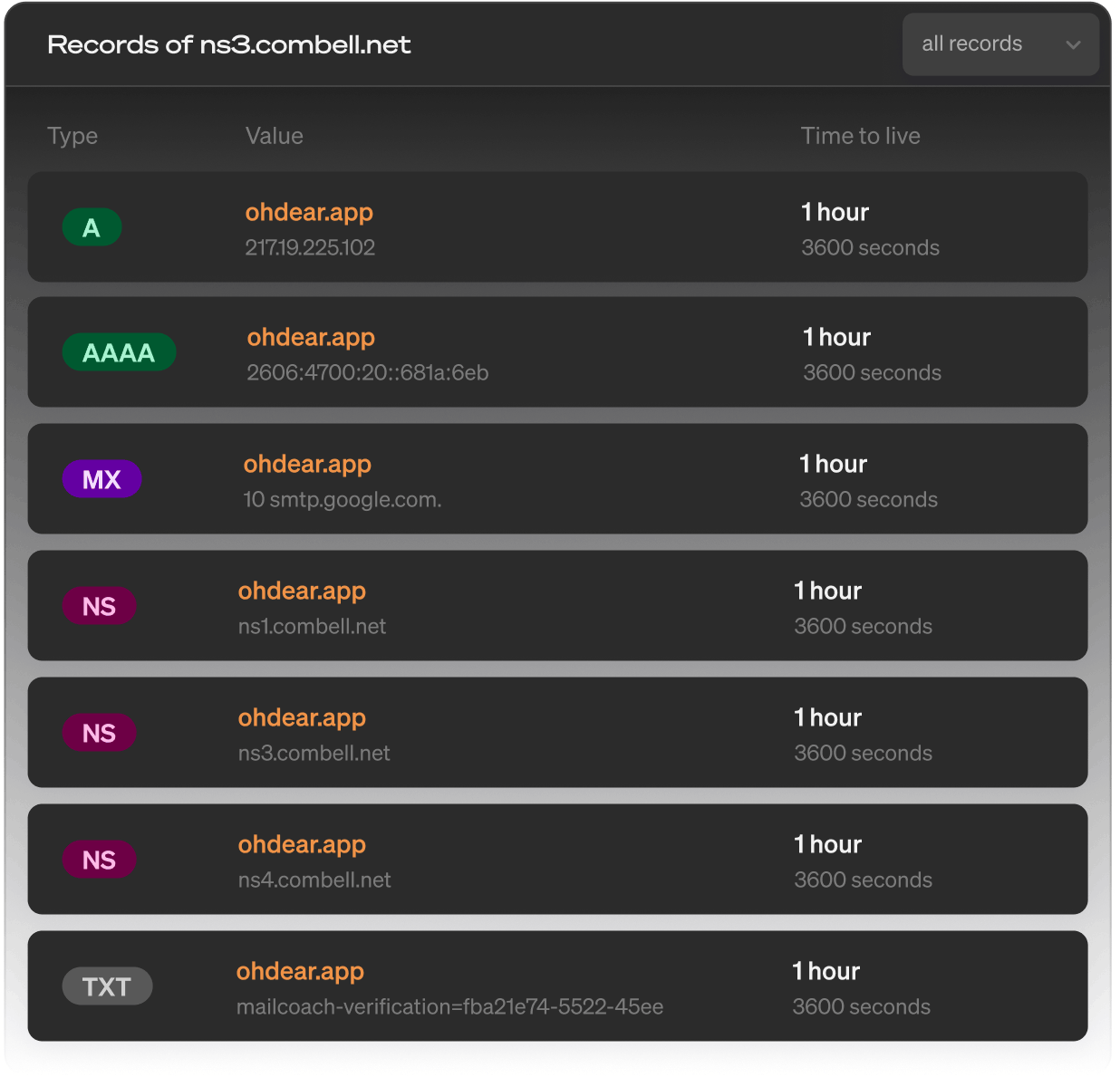This screenshot has height=1077, width=1120.
Task: Select the purple MX record badge
Action: click(101, 478)
